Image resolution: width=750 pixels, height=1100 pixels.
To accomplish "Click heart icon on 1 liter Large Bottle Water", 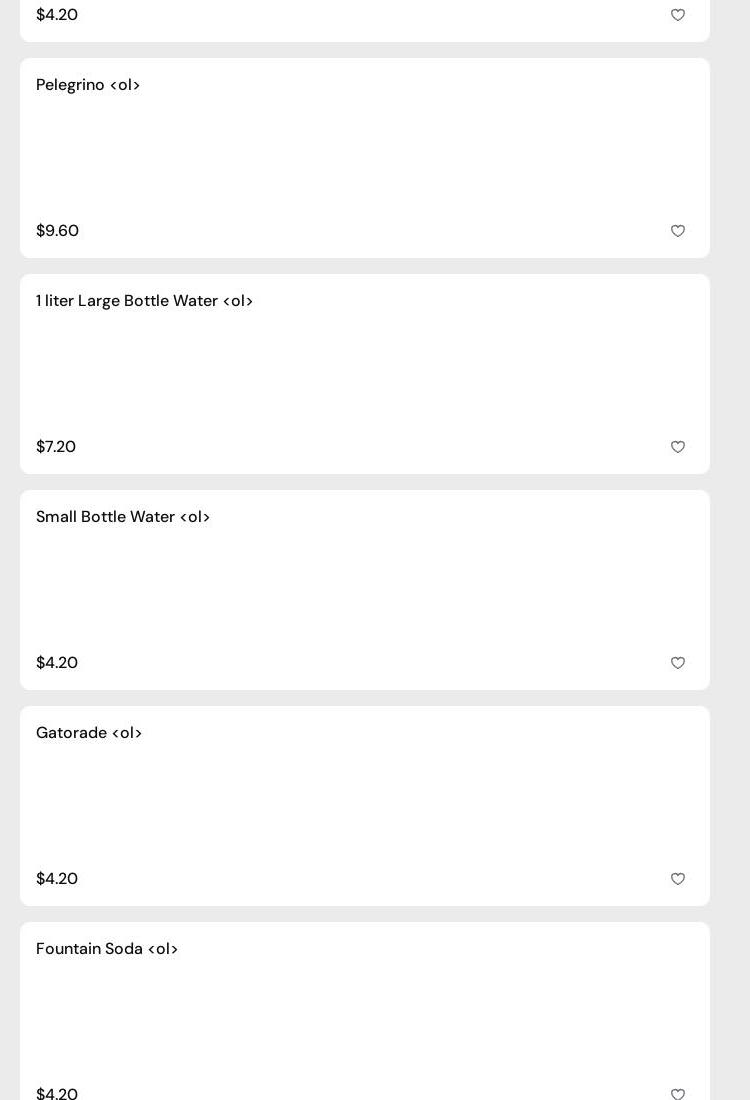I will click(x=678, y=447).
